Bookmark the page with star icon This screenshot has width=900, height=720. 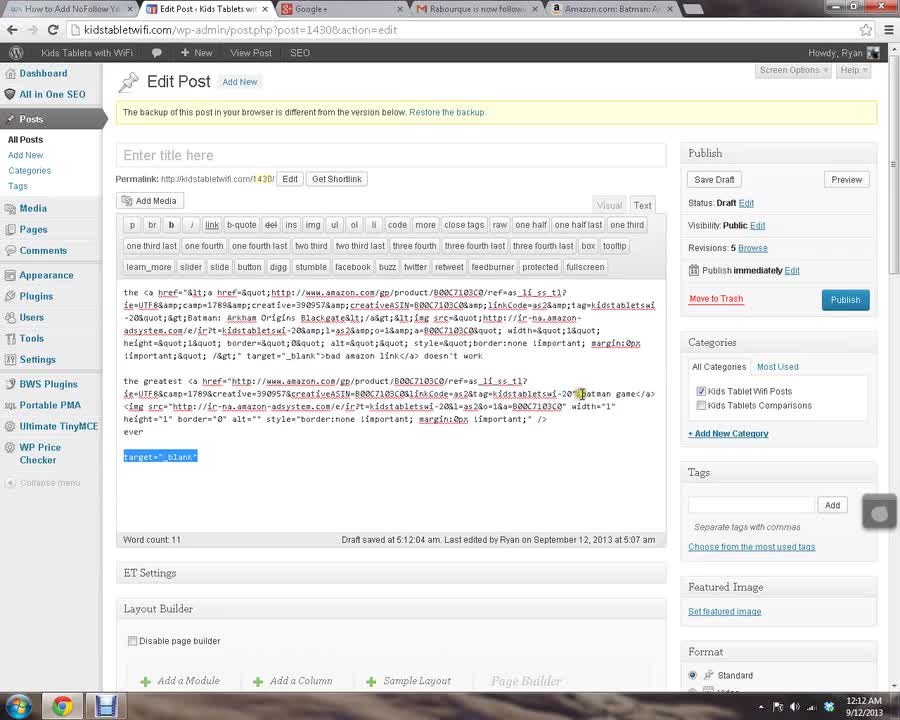(x=866, y=30)
